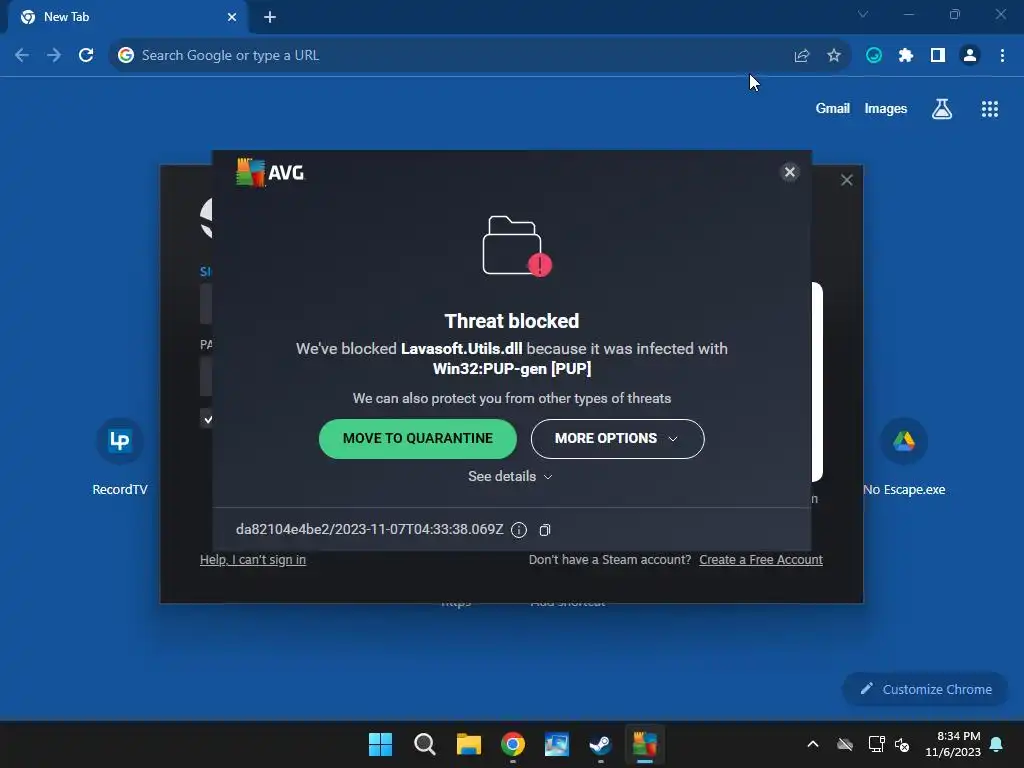This screenshot has width=1024, height=768.
Task: Click the AVG logo in the dialog
Action: 270,172
